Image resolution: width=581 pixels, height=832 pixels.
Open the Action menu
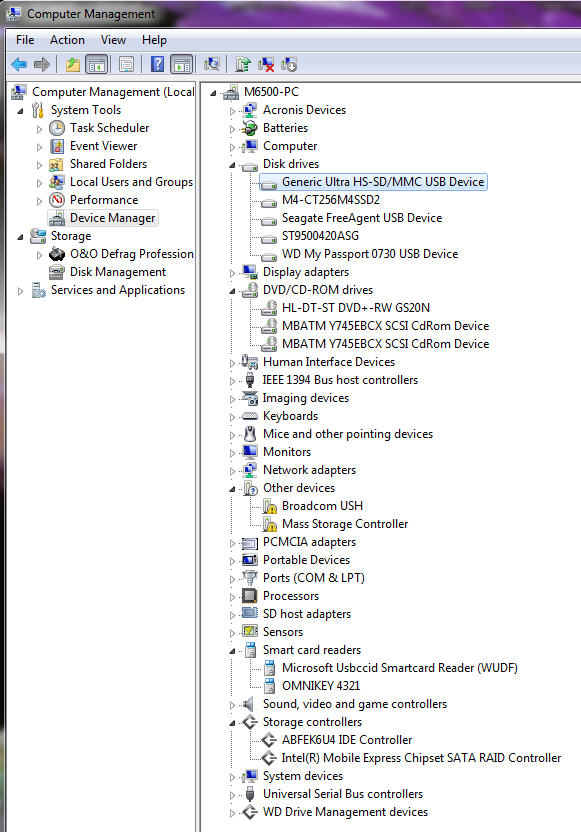[67, 40]
